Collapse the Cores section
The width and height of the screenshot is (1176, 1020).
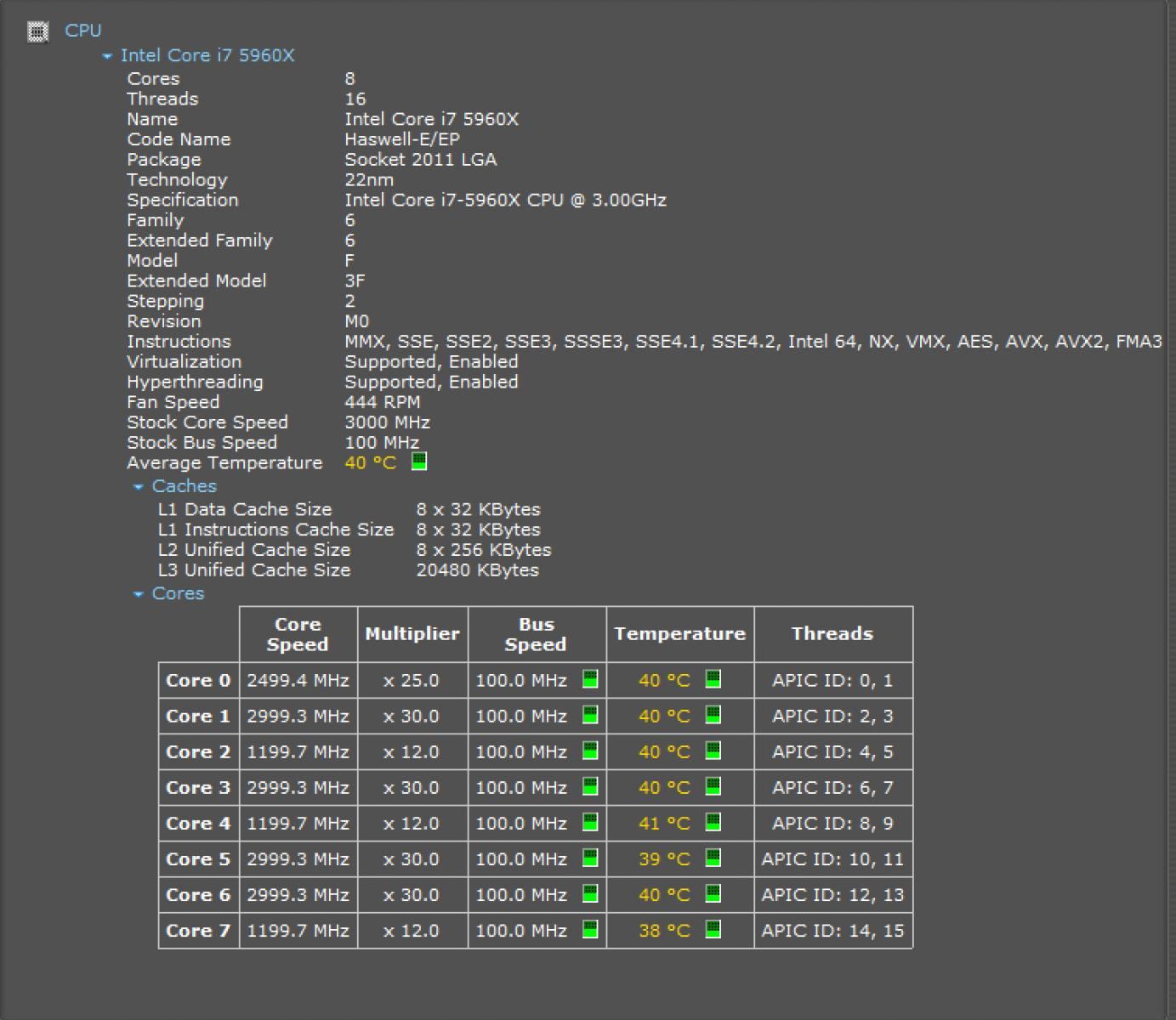pyautogui.click(x=139, y=594)
